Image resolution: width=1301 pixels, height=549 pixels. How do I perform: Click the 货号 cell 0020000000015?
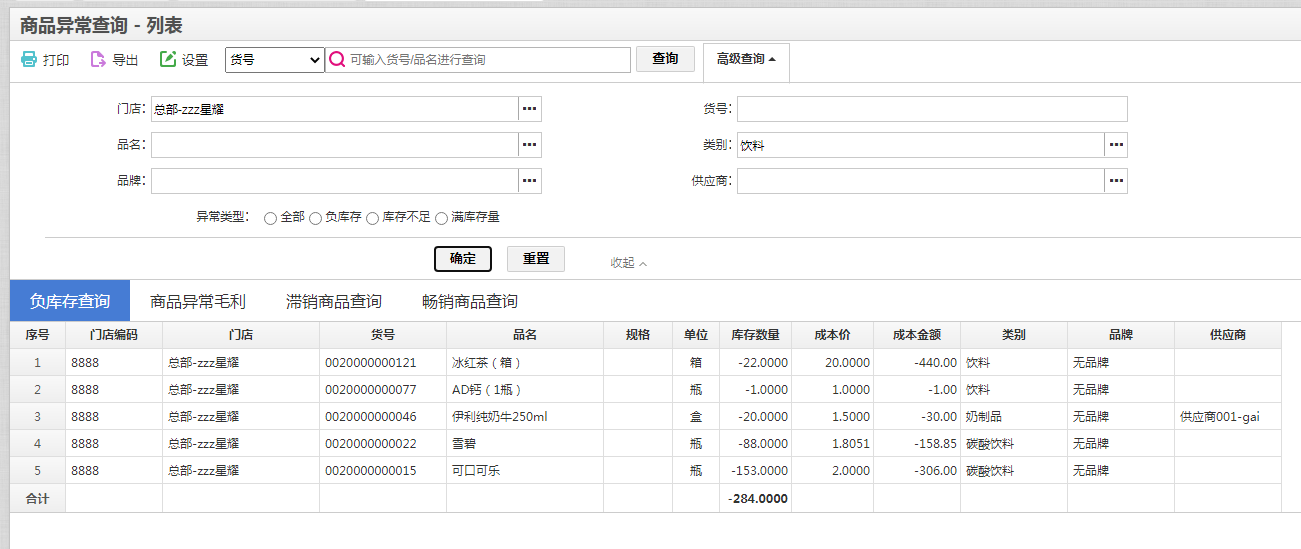coord(383,470)
